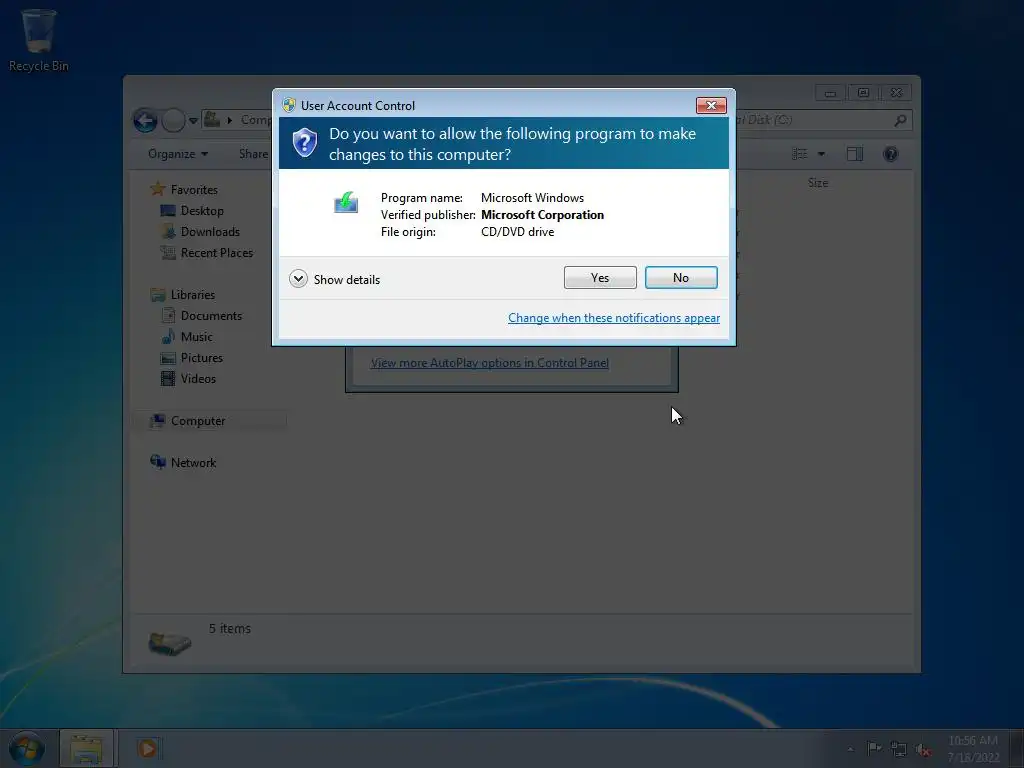Click Action Center flag tray icon

click(874, 748)
